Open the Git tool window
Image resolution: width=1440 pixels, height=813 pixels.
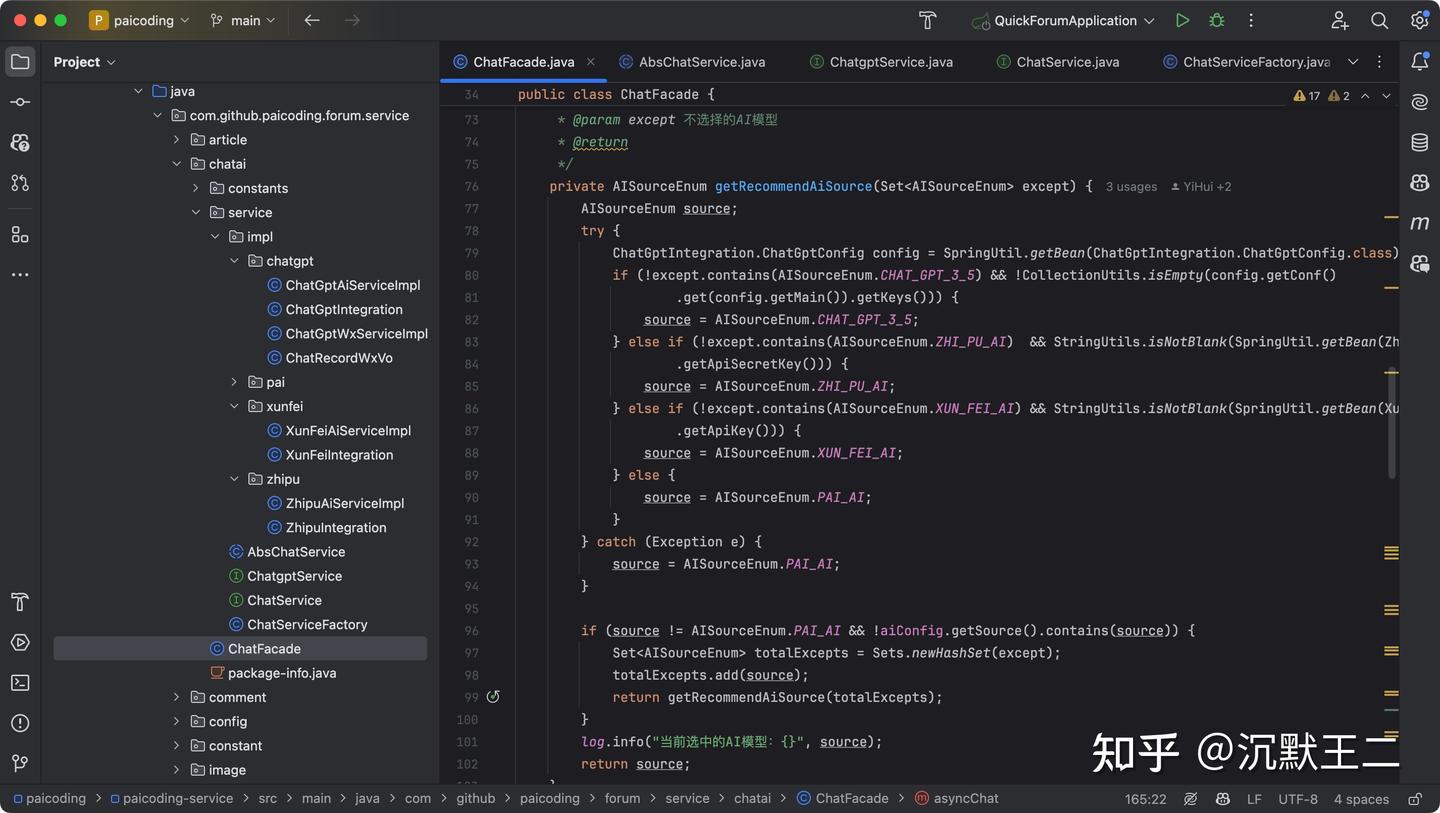pyautogui.click(x=20, y=763)
